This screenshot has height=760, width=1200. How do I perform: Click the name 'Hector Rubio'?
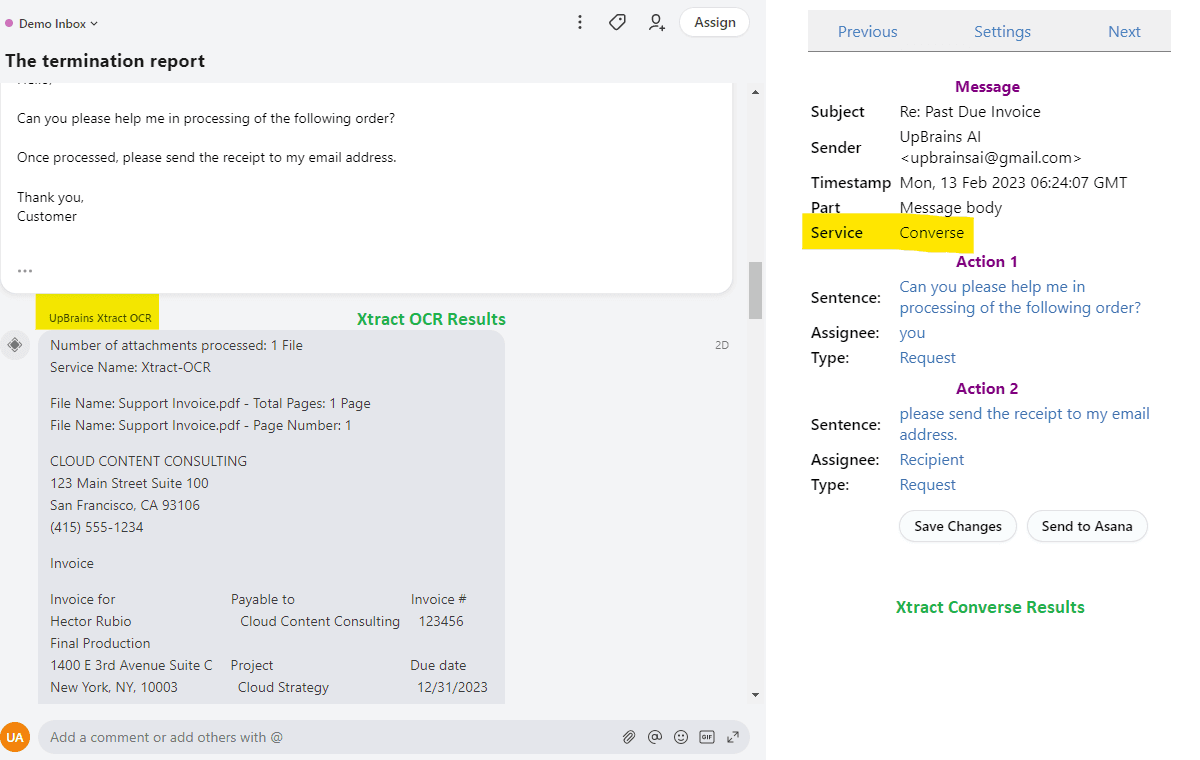(90, 621)
